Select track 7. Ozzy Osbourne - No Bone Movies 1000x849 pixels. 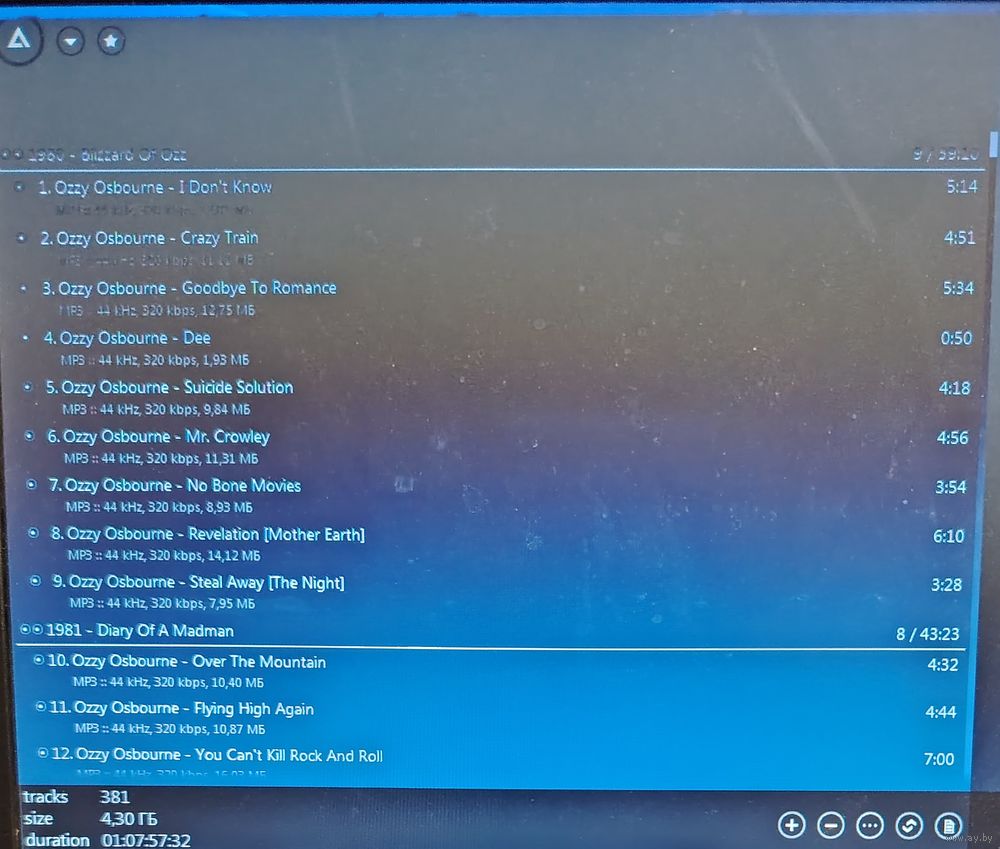tap(175, 485)
